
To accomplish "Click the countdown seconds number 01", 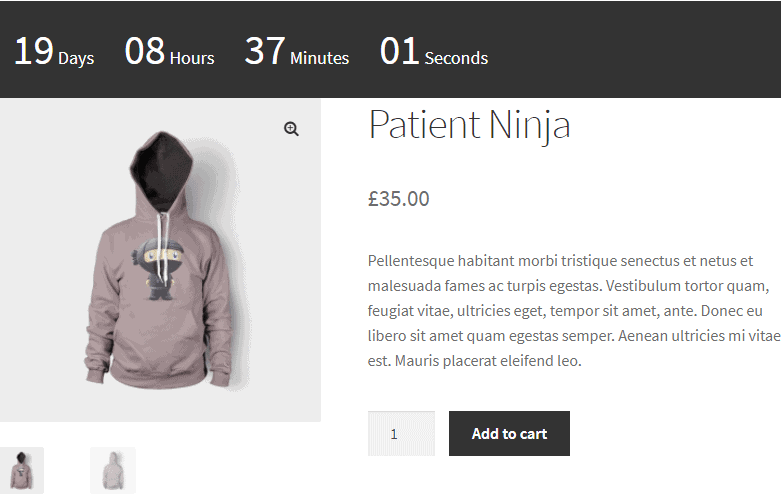I will pyautogui.click(x=399, y=50).
